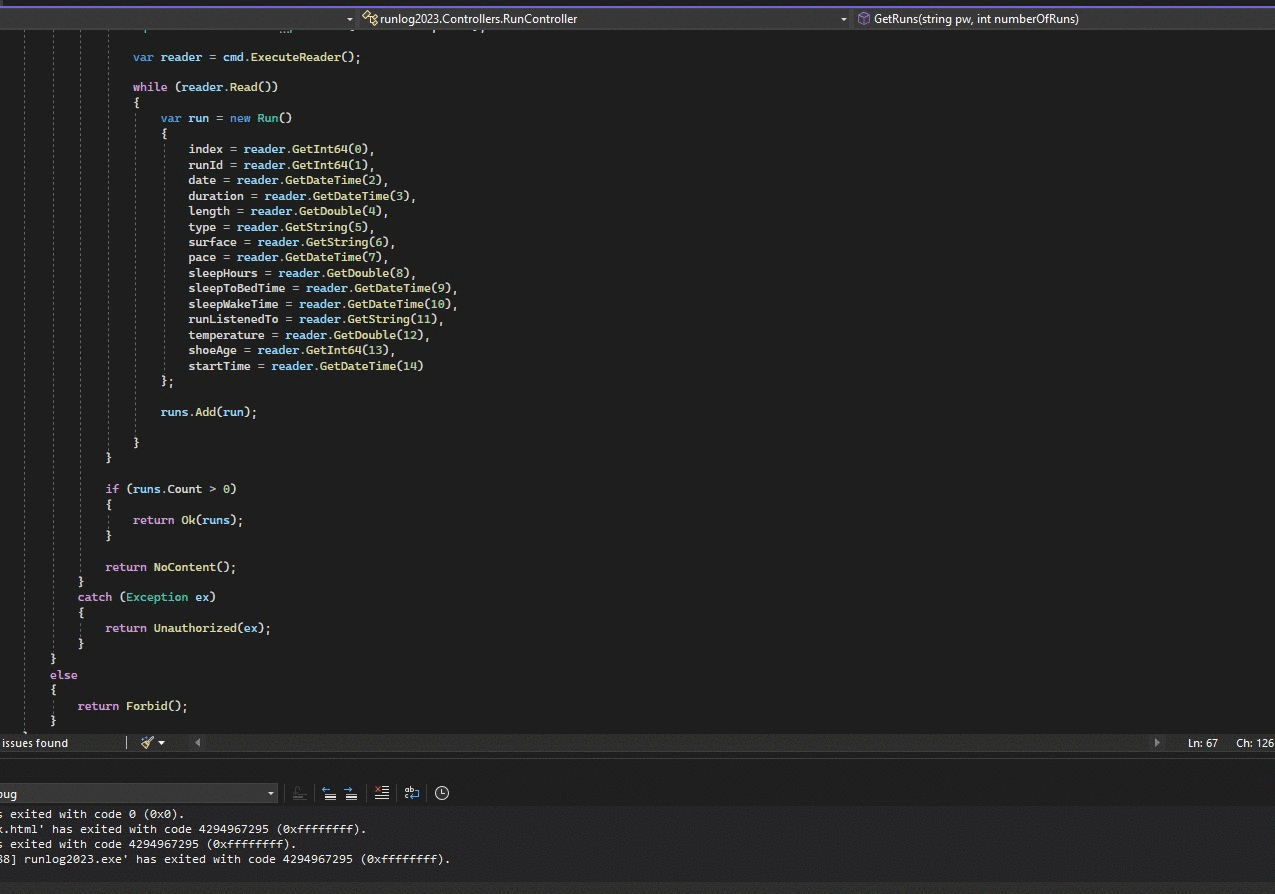Viewport: 1275px width, 894px height.
Task: Click the GetRuns method cube icon
Action: [864, 18]
